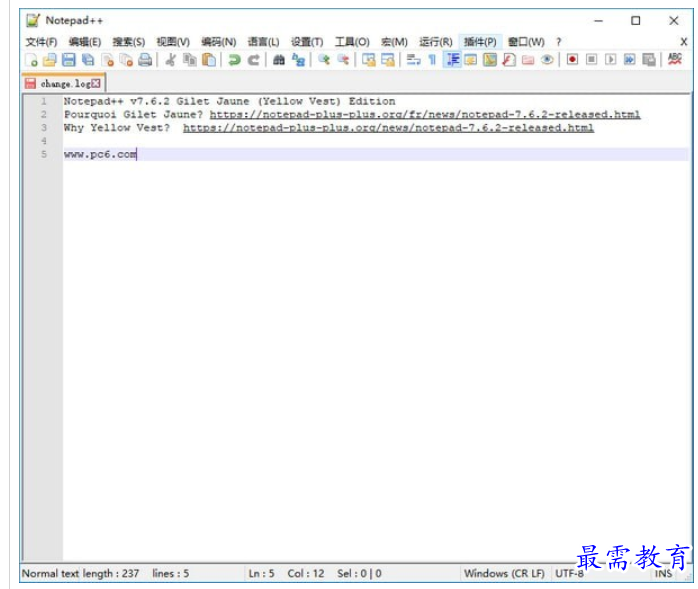Click line number 4 in the margin
698x589 pixels.
coord(44,141)
